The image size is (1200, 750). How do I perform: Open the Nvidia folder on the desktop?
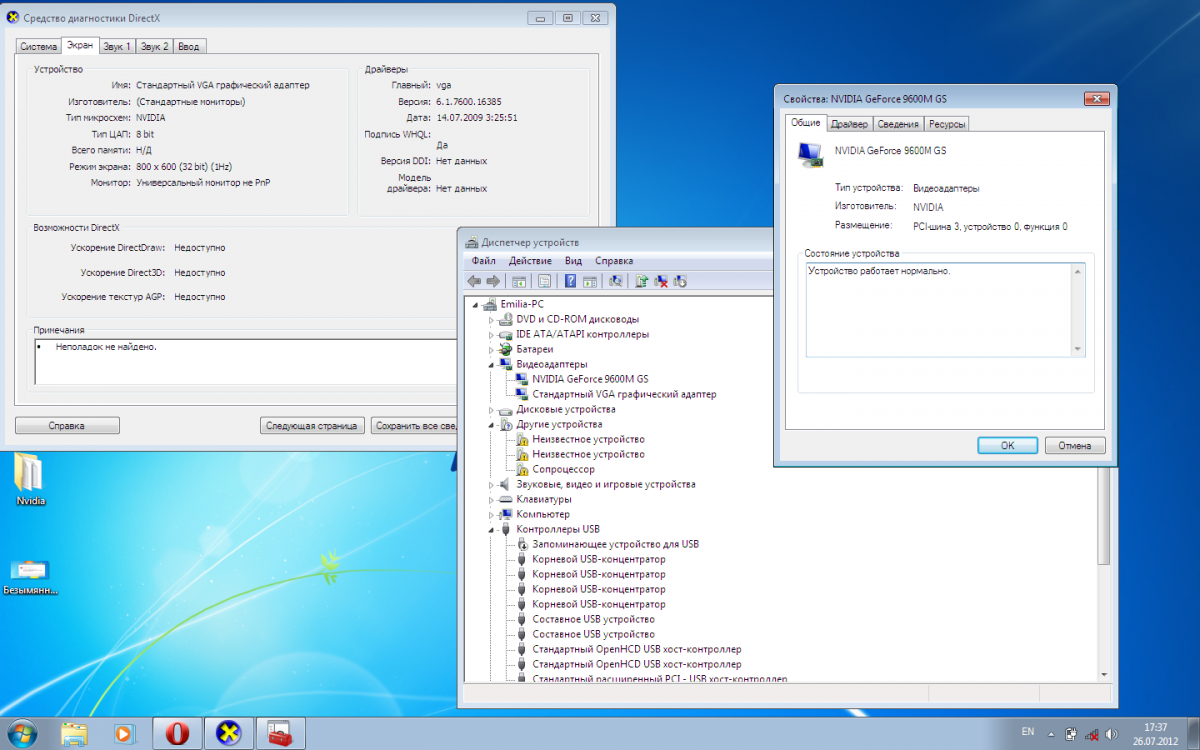pyautogui.click(x=31, y=479)
